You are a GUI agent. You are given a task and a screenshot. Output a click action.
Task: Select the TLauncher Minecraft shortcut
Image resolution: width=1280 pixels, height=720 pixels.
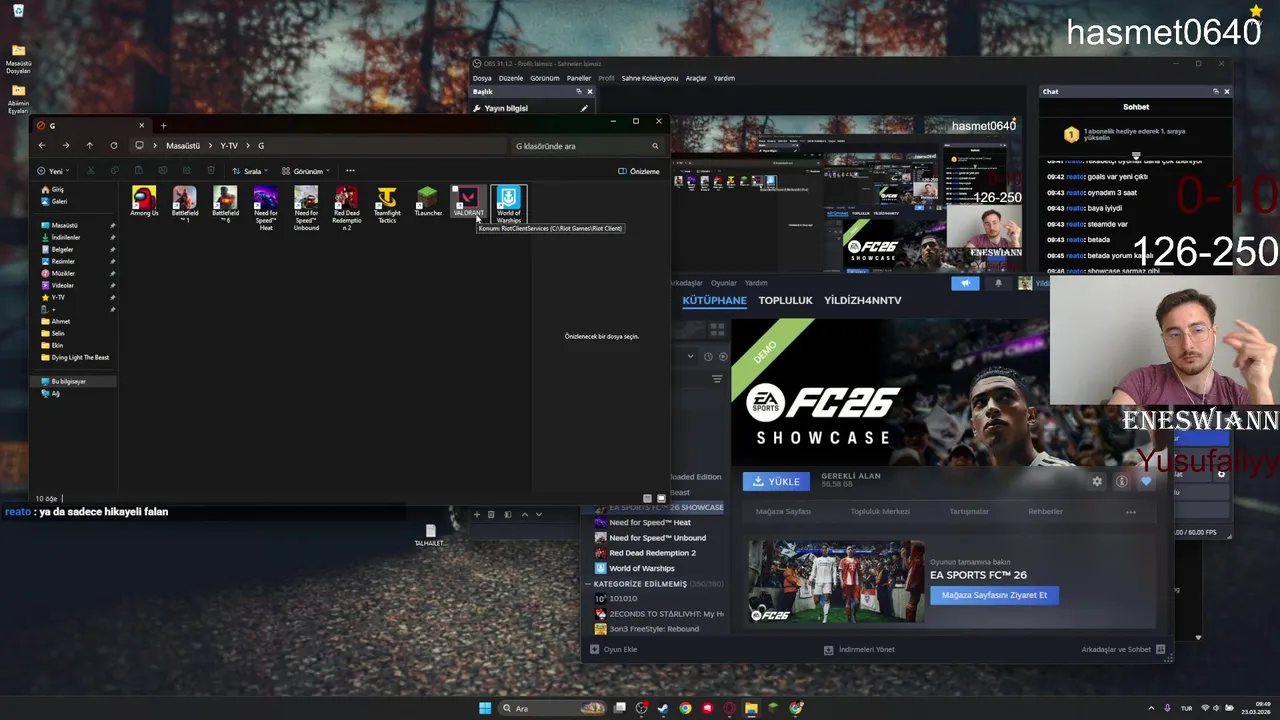coord(428,202)
